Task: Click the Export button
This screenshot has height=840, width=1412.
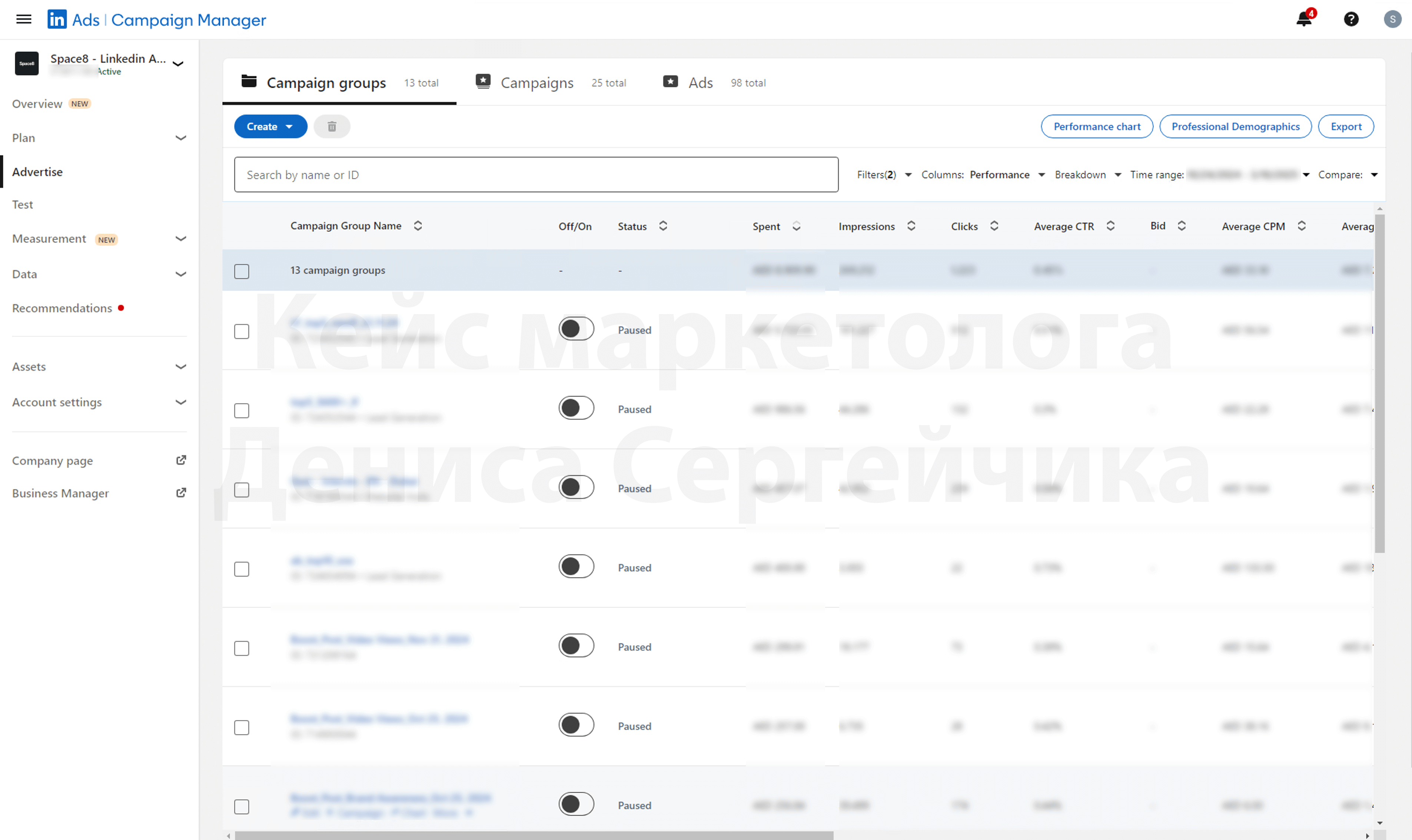Action: coord(1346,126)
